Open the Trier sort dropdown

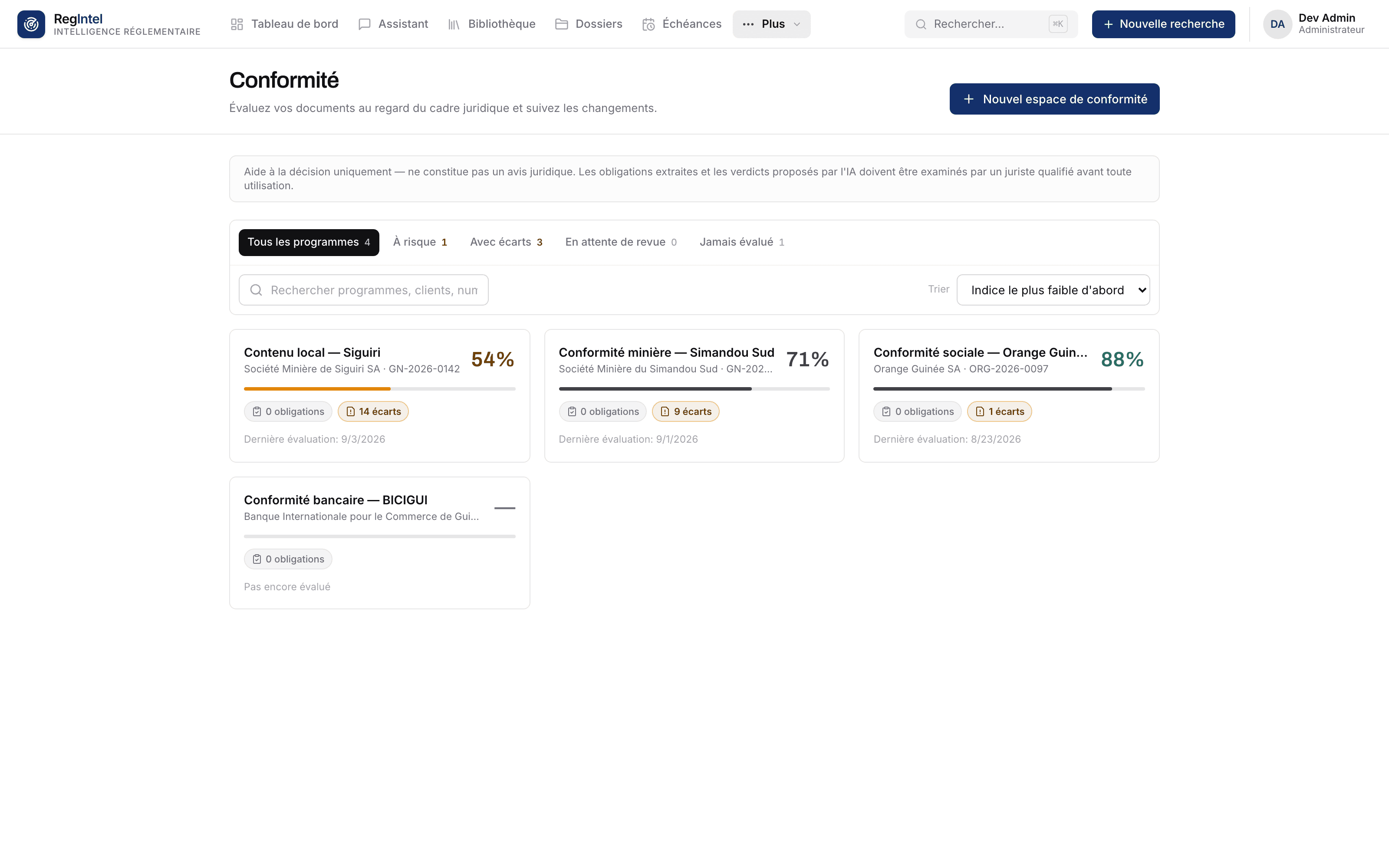click(1053, 290)
